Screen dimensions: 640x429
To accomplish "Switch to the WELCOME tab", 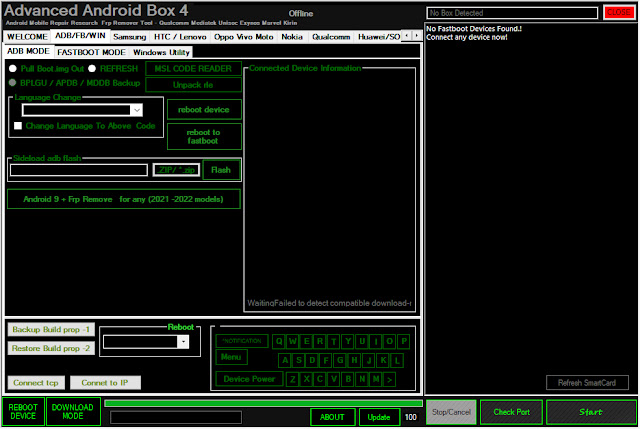I will coord(27,37).
